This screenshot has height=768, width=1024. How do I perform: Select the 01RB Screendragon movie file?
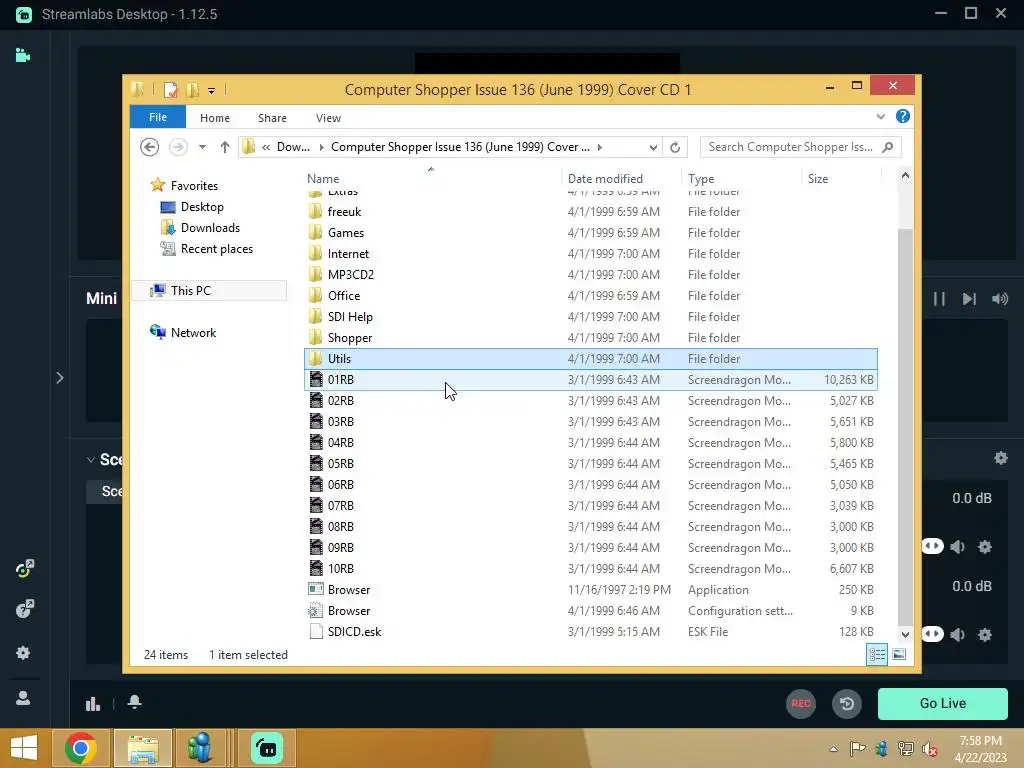[x=590, y=379]
